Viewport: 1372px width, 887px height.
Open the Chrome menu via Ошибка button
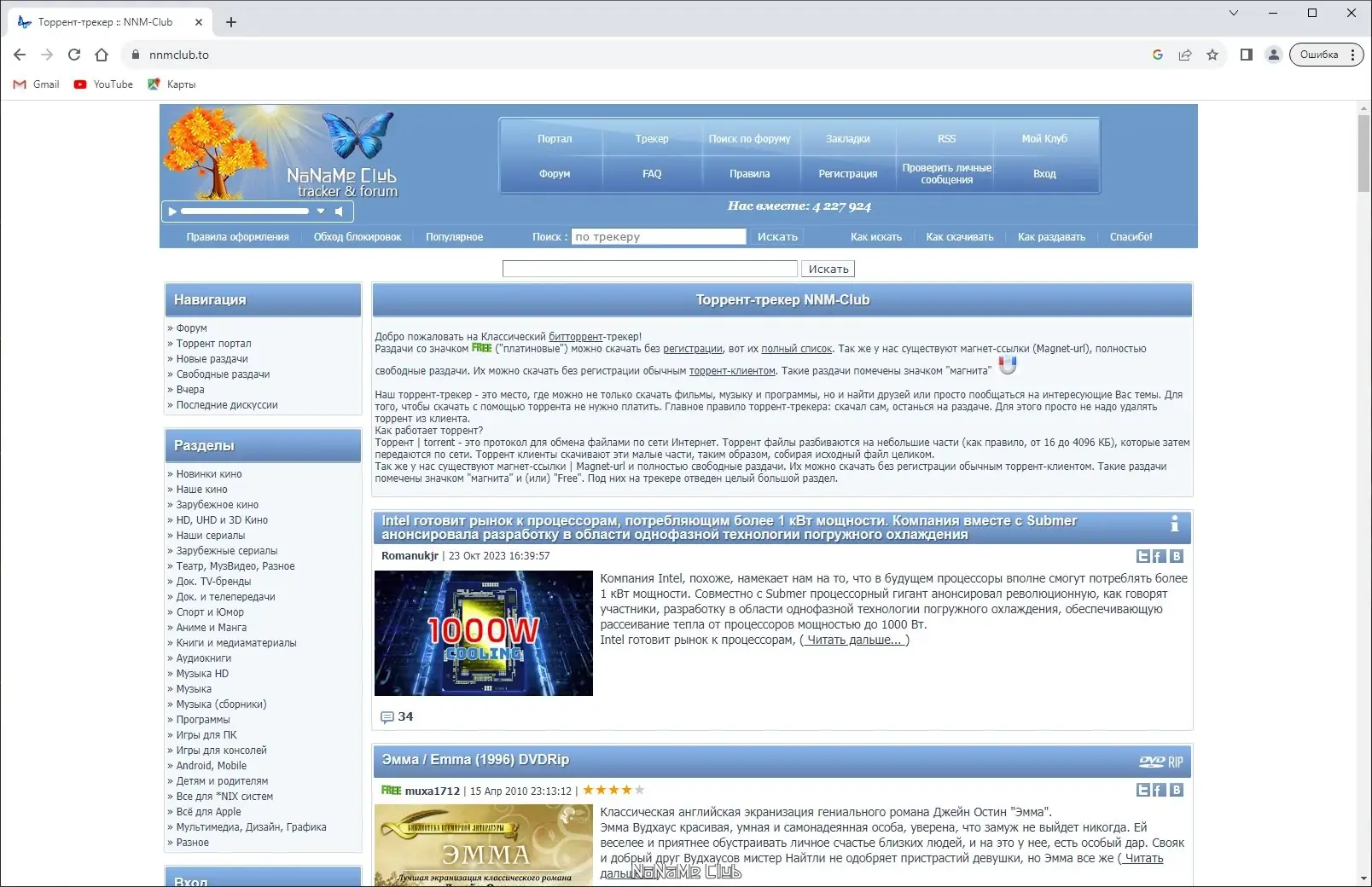coord(1327,55)
